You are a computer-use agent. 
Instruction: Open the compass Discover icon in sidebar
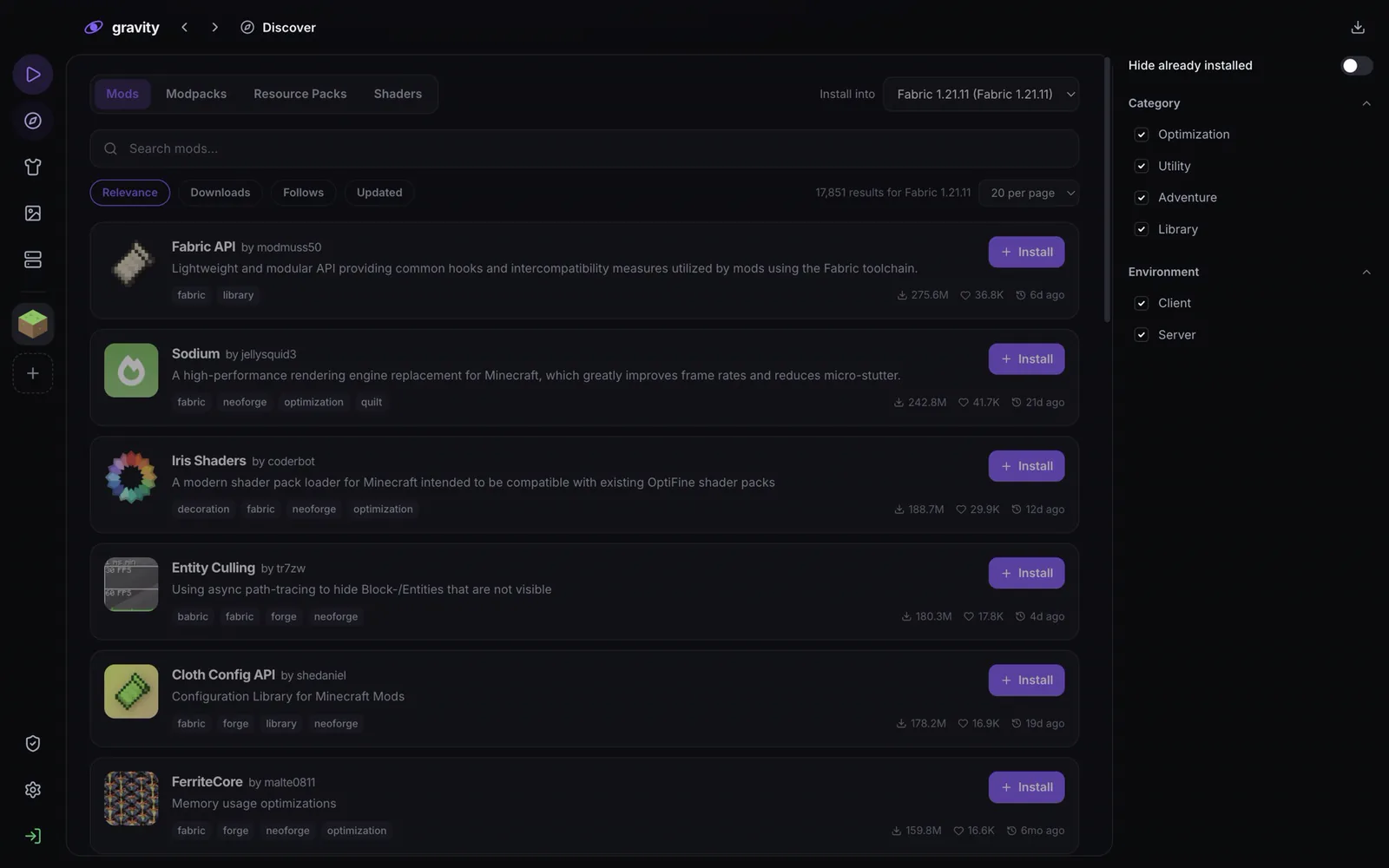tap(33, 121)
